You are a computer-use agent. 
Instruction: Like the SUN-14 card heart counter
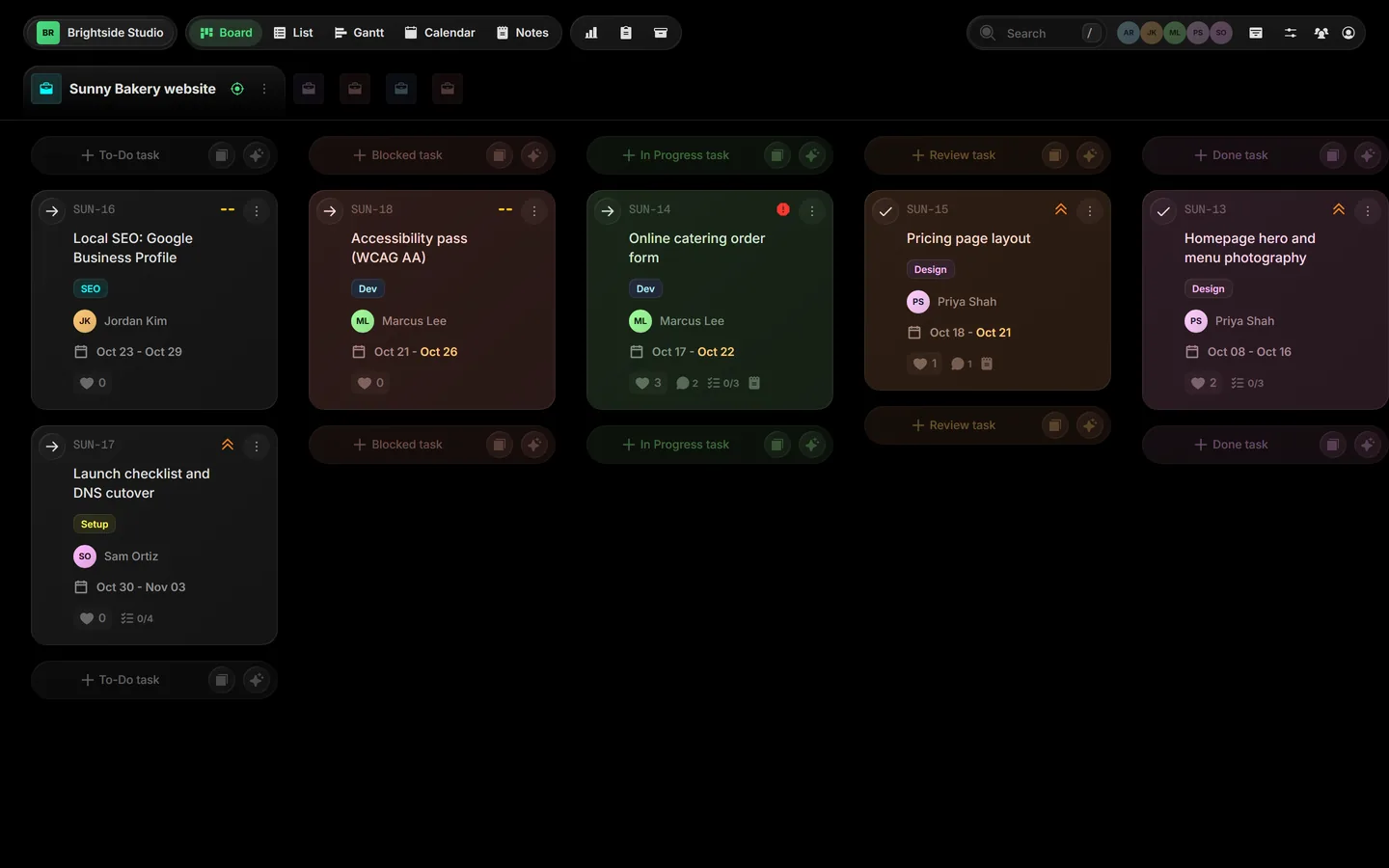648,383
